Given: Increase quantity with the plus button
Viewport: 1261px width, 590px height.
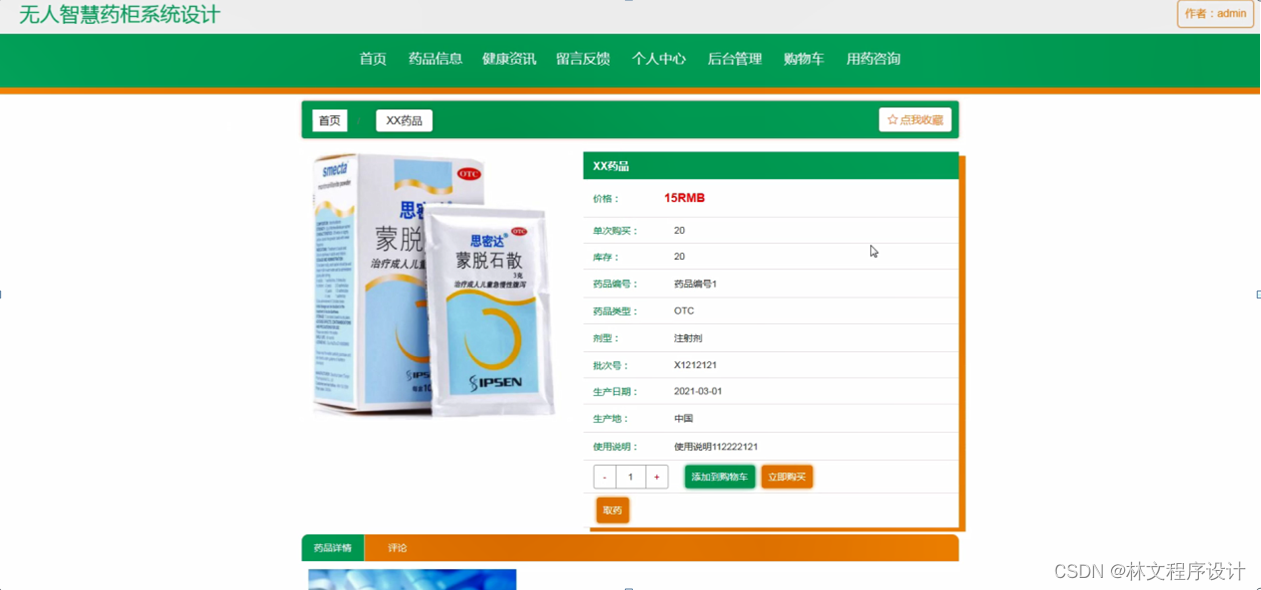Looking at the screenshot, I should pyautogui.click(x=656, y=477).
